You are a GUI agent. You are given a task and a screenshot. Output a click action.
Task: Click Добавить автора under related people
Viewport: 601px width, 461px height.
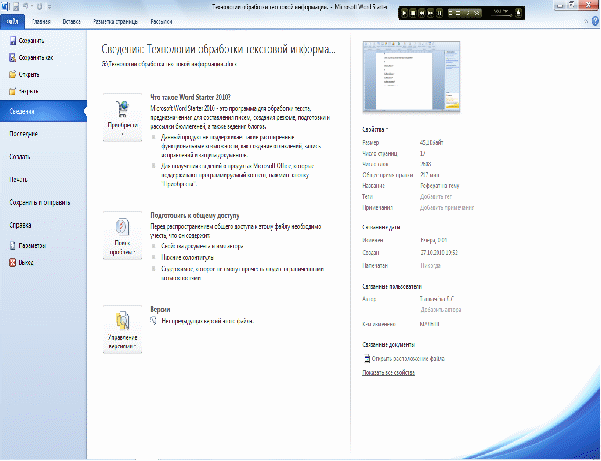coord(440,310)
